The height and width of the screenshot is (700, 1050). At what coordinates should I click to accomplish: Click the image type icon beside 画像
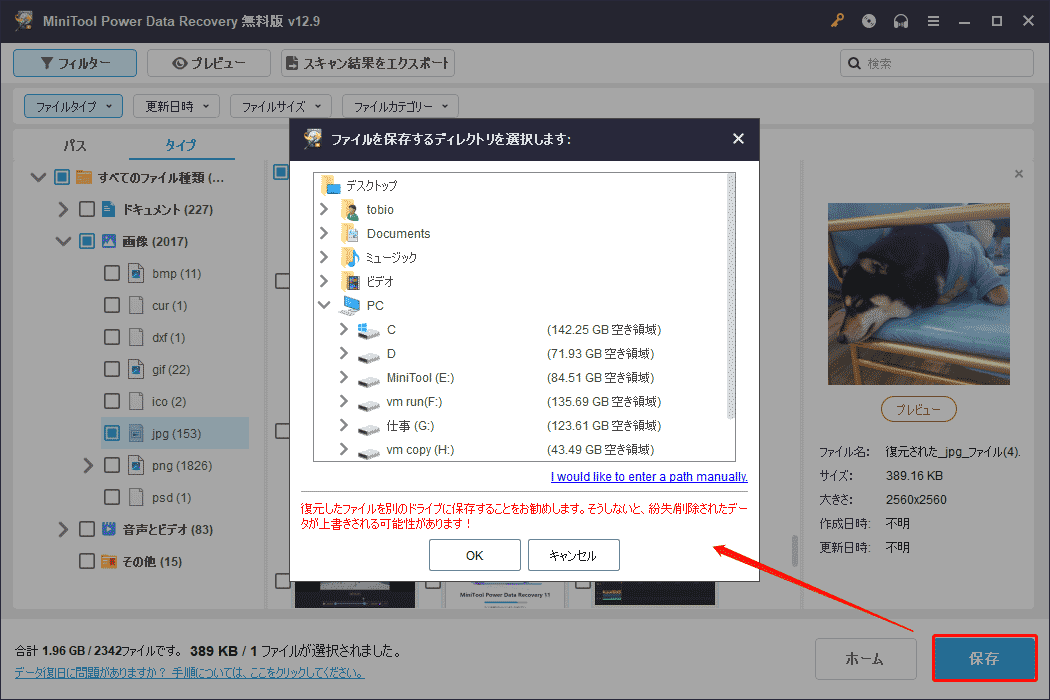[x=108, y=241]
